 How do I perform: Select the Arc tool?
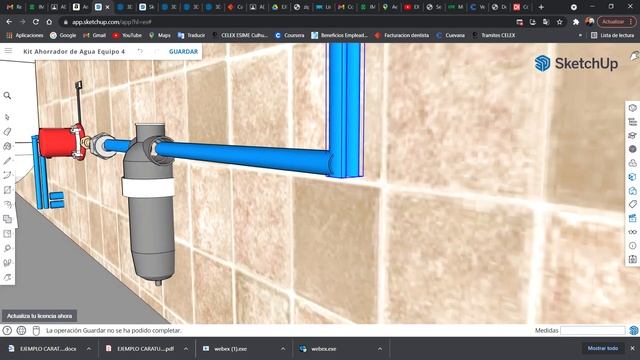point(7,175)
